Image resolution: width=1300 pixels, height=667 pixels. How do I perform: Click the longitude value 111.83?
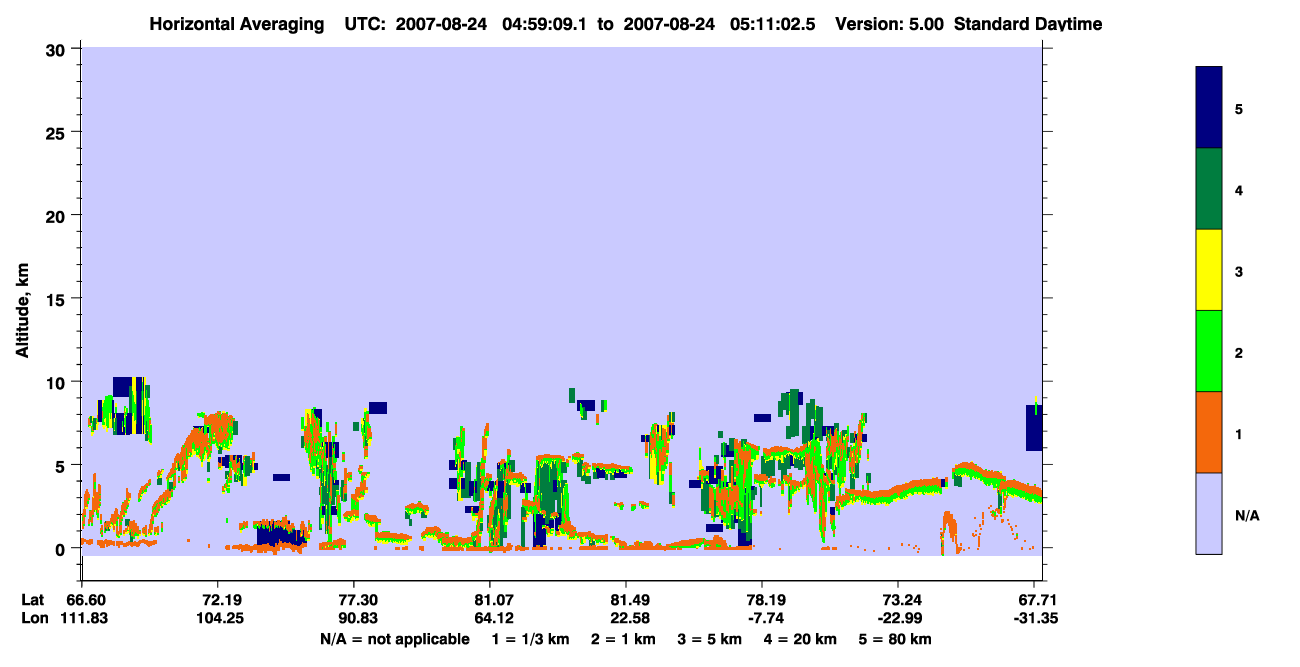point(83,618)
